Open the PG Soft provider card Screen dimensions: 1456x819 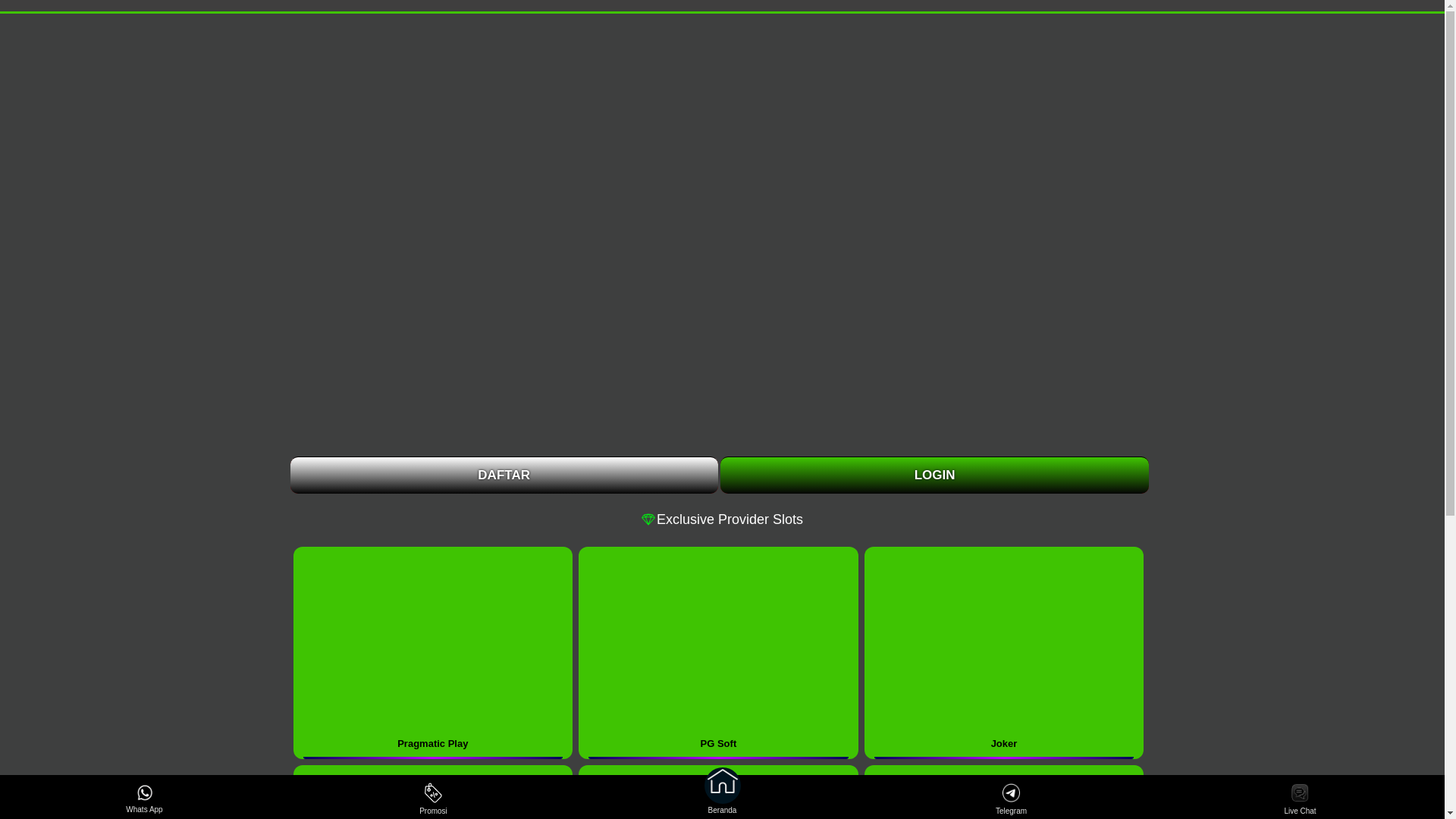point(718,645)
